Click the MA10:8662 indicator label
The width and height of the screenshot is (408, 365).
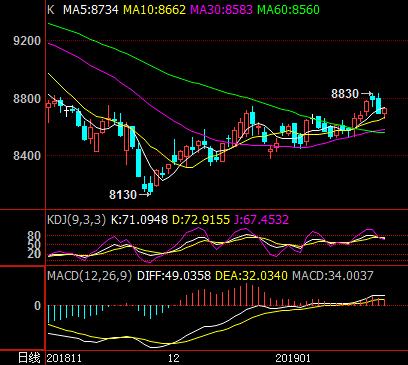[x=155, y=9]
